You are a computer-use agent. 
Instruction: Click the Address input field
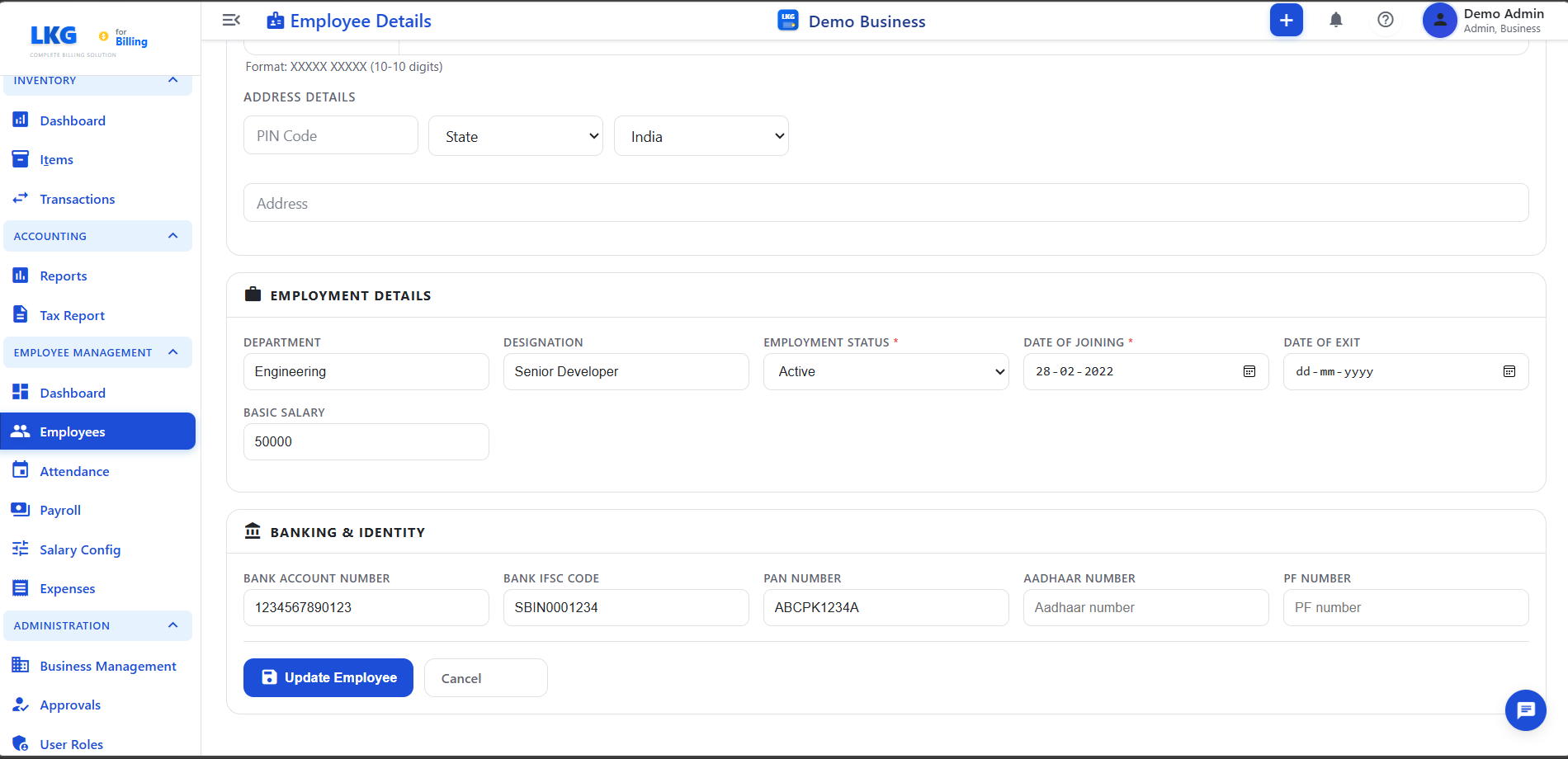(x=886, y=203)
